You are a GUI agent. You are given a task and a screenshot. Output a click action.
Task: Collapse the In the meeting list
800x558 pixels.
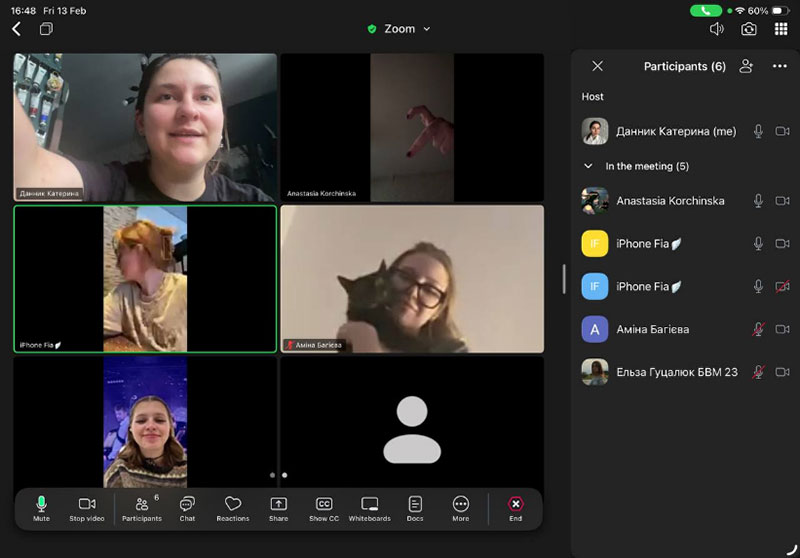coord(589,166)
